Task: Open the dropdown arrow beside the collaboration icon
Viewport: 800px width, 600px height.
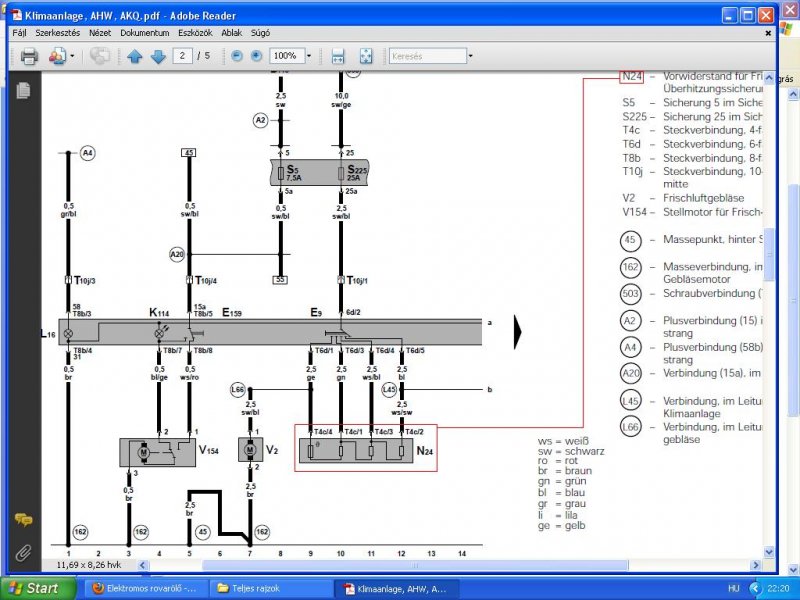Action: pyautogui.click(x=72, y=56)
